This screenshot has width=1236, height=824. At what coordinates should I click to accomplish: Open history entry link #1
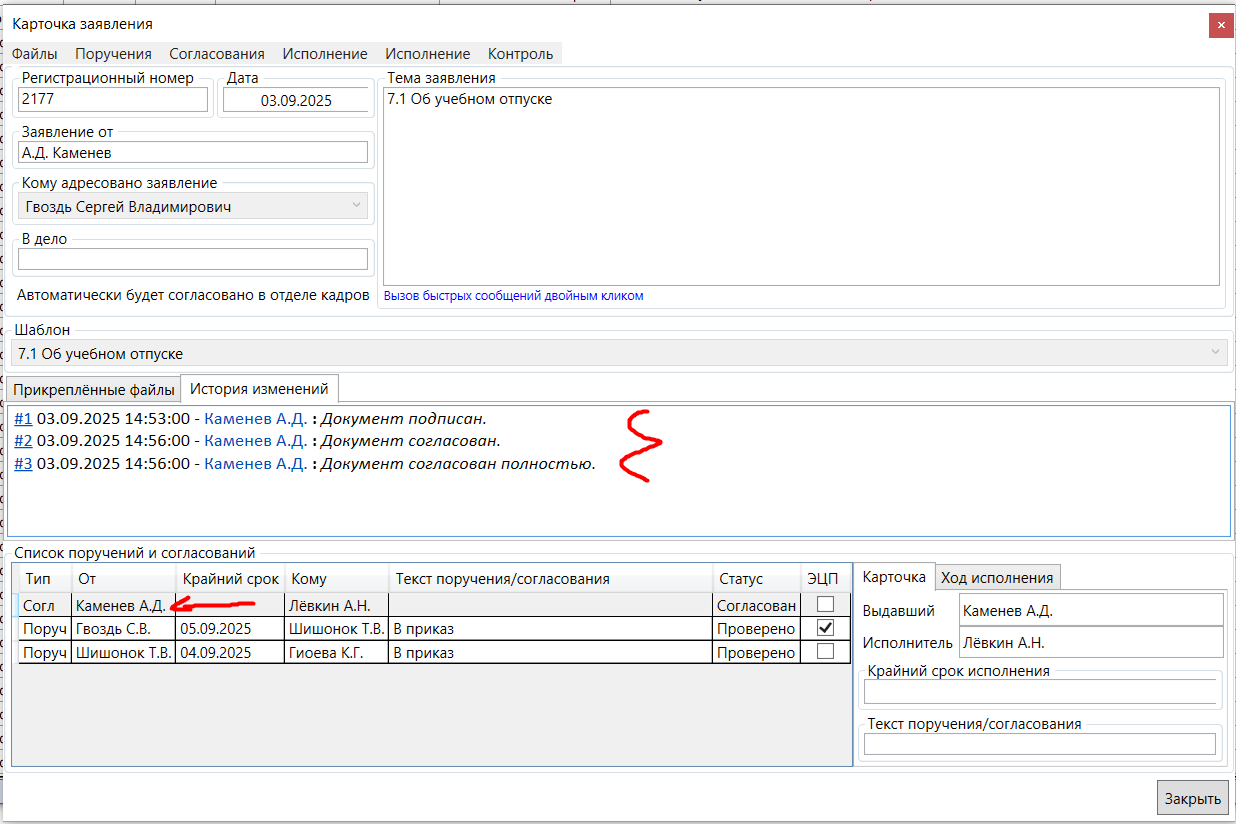coord(23,418)
